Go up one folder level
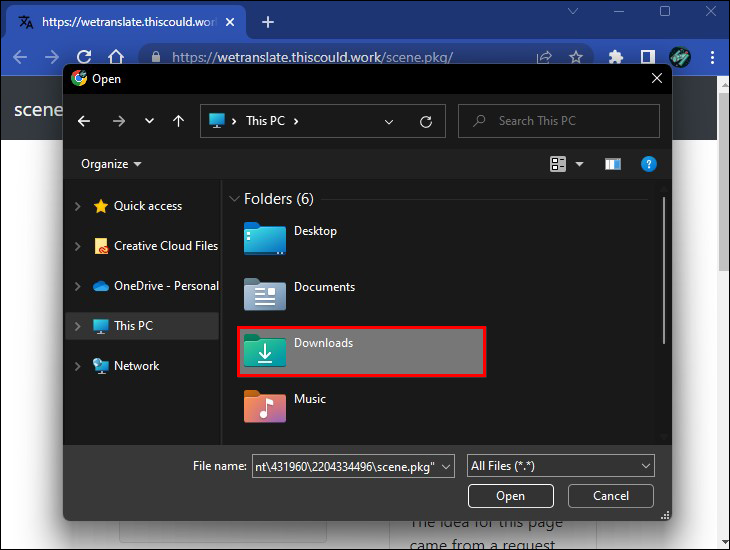Screen dimensions: 730x550 click(178, 121)
